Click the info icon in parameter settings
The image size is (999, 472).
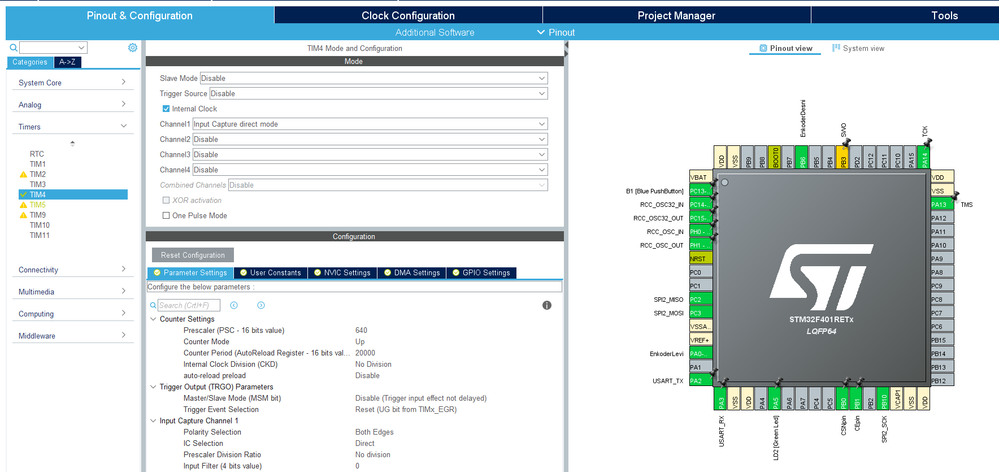(x=547, y=305)
